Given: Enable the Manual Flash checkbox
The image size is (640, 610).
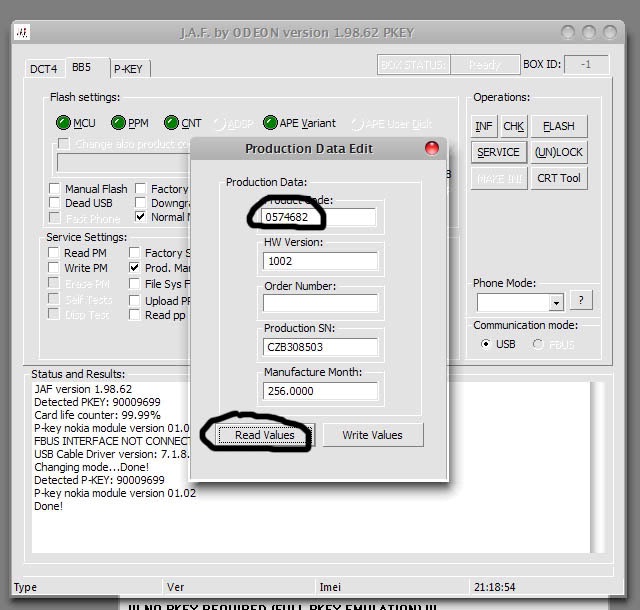Looking at the screenshot, I should point(55,189).
